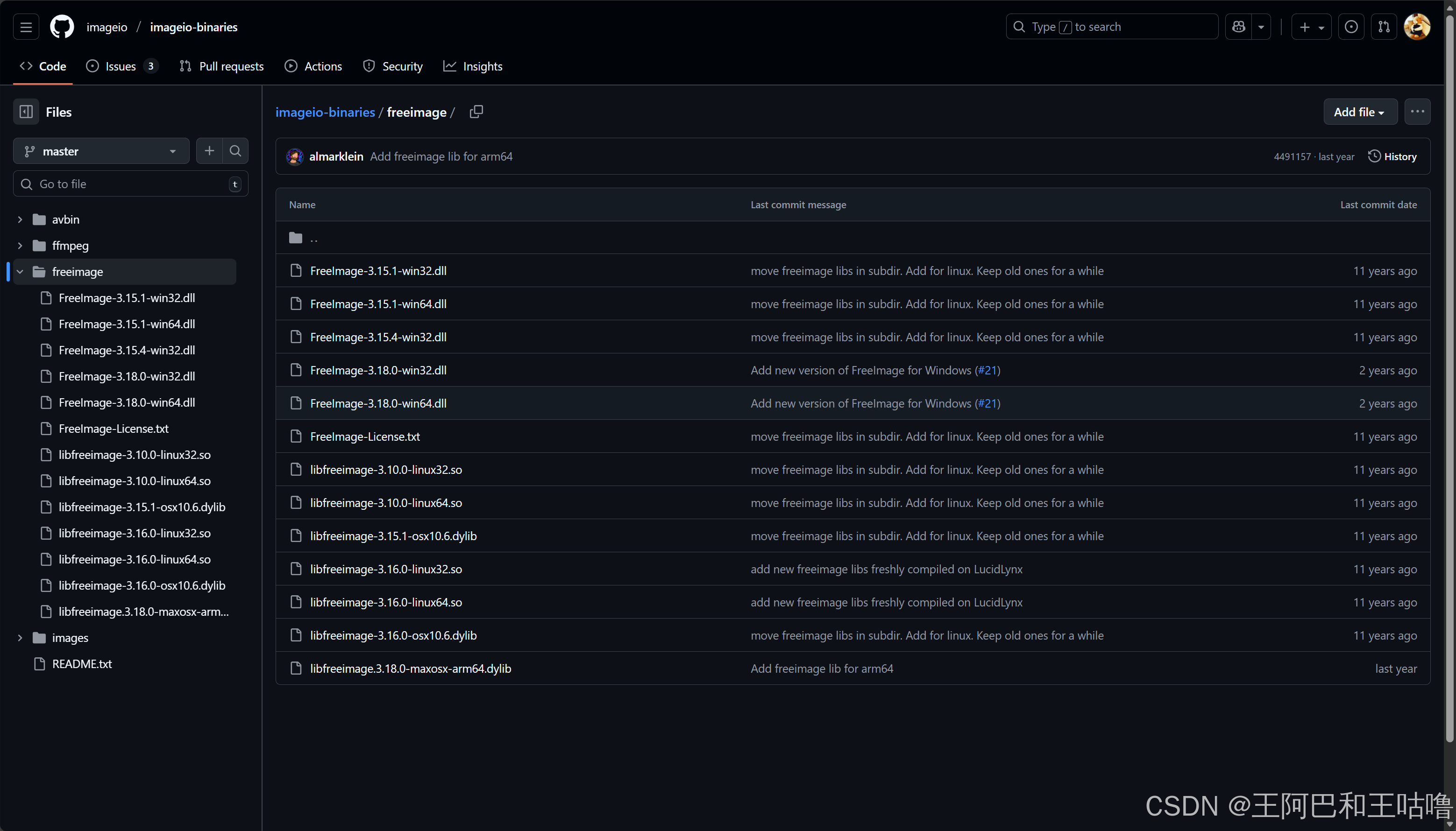Open pull requests icon in top-right header

1384,27
